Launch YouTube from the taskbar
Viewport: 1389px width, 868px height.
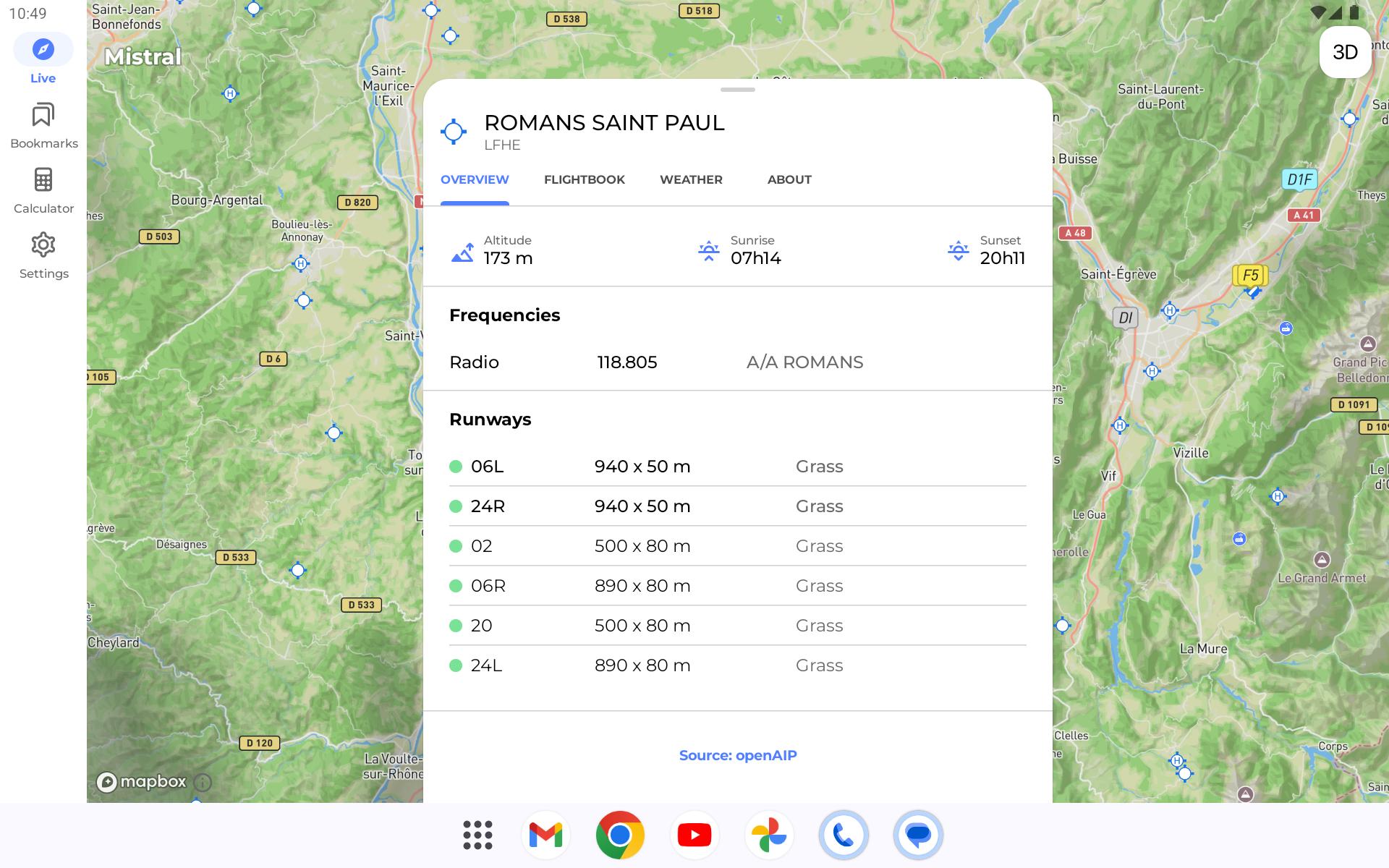point(694,835)
